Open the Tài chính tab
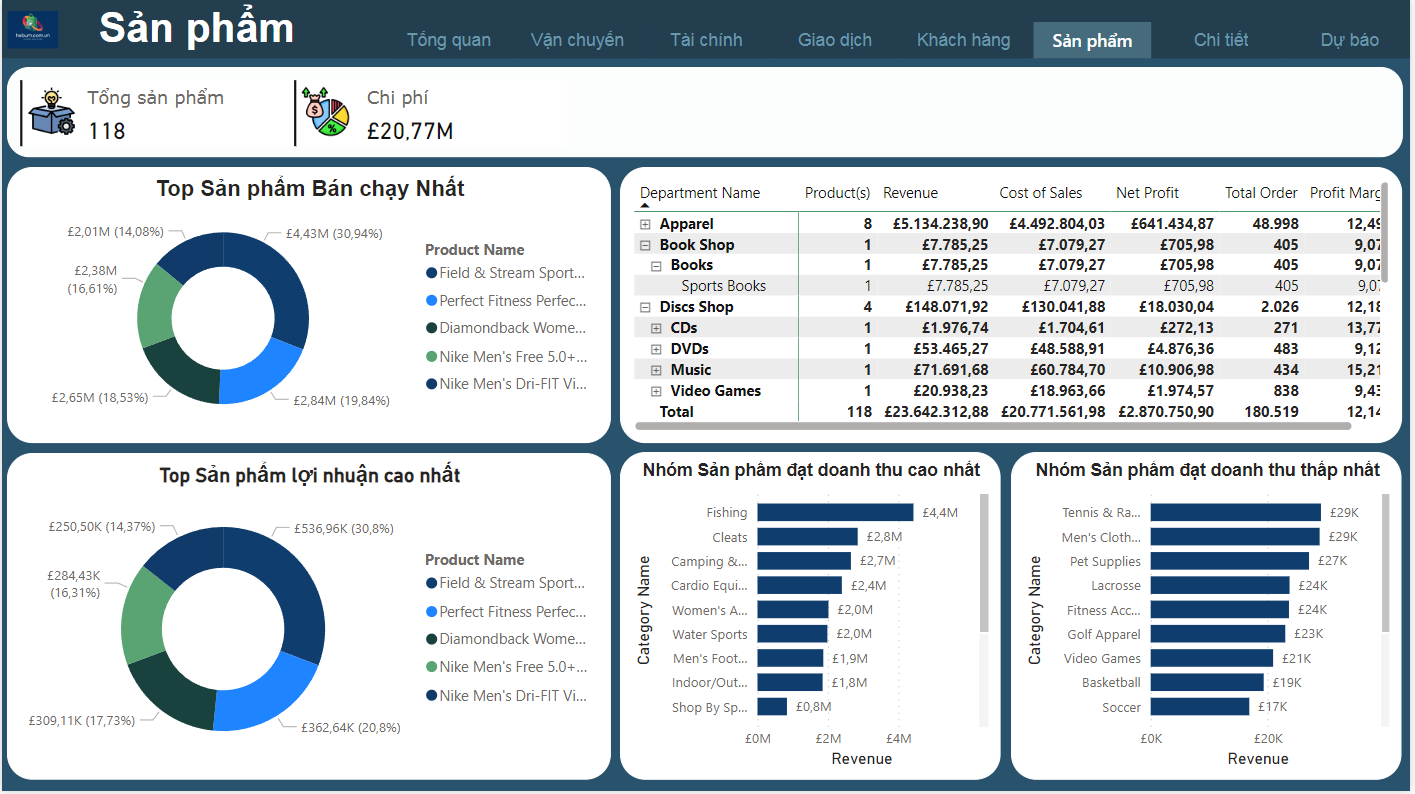 pos(706,40)
